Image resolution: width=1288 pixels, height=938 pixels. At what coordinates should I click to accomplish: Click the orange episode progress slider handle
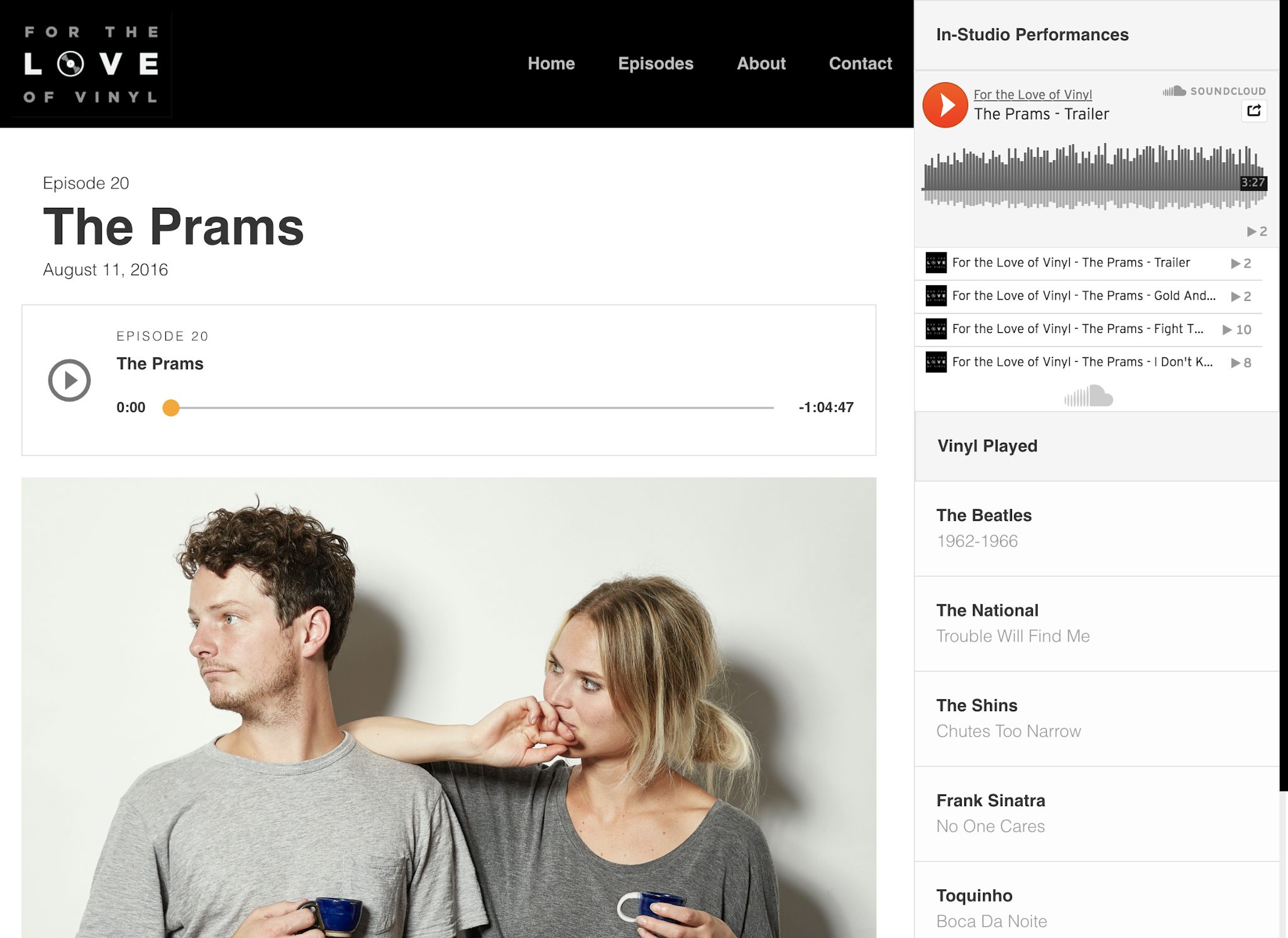point(171,408)
